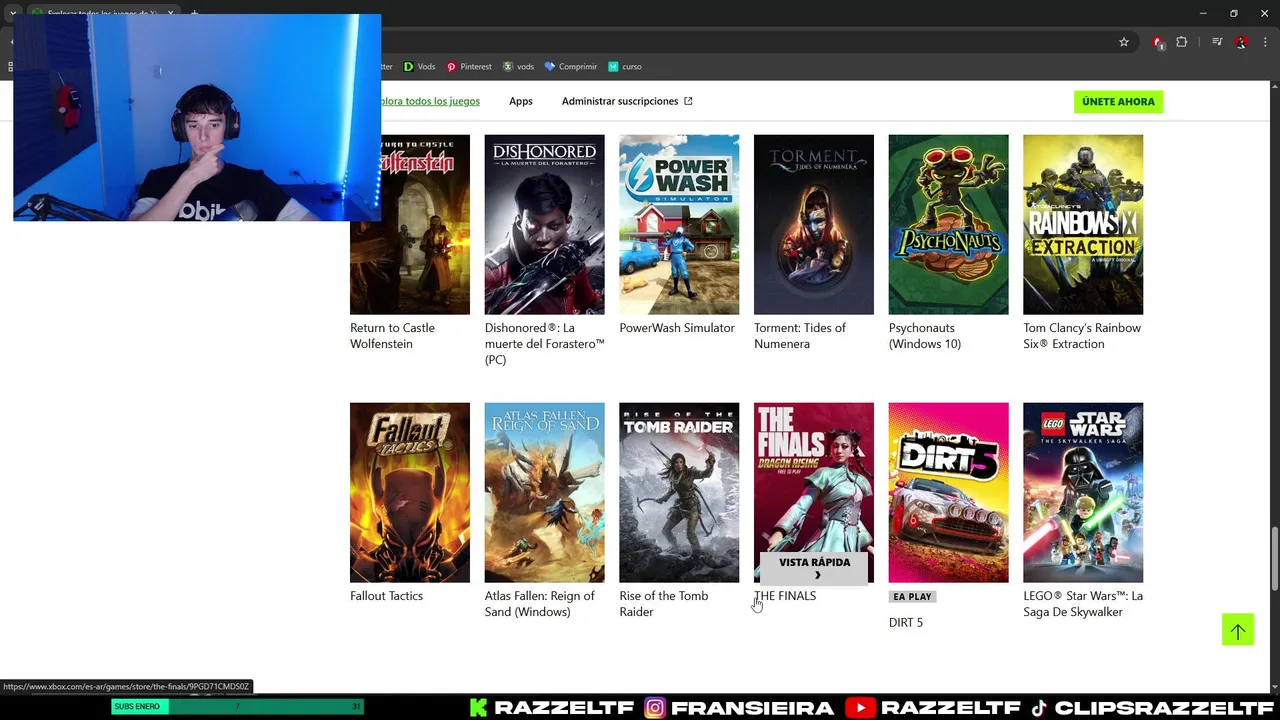Open the Pinterest bookmark
Image resolution: width=1280 pixels, height=720 pixels.
click(x=469, y=67)
